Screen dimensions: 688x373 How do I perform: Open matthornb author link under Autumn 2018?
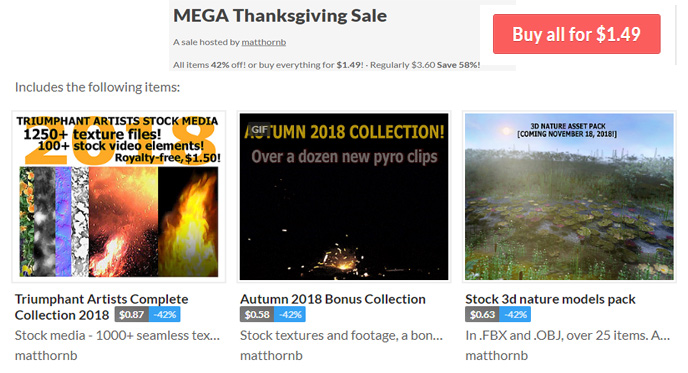click(271, 355)
